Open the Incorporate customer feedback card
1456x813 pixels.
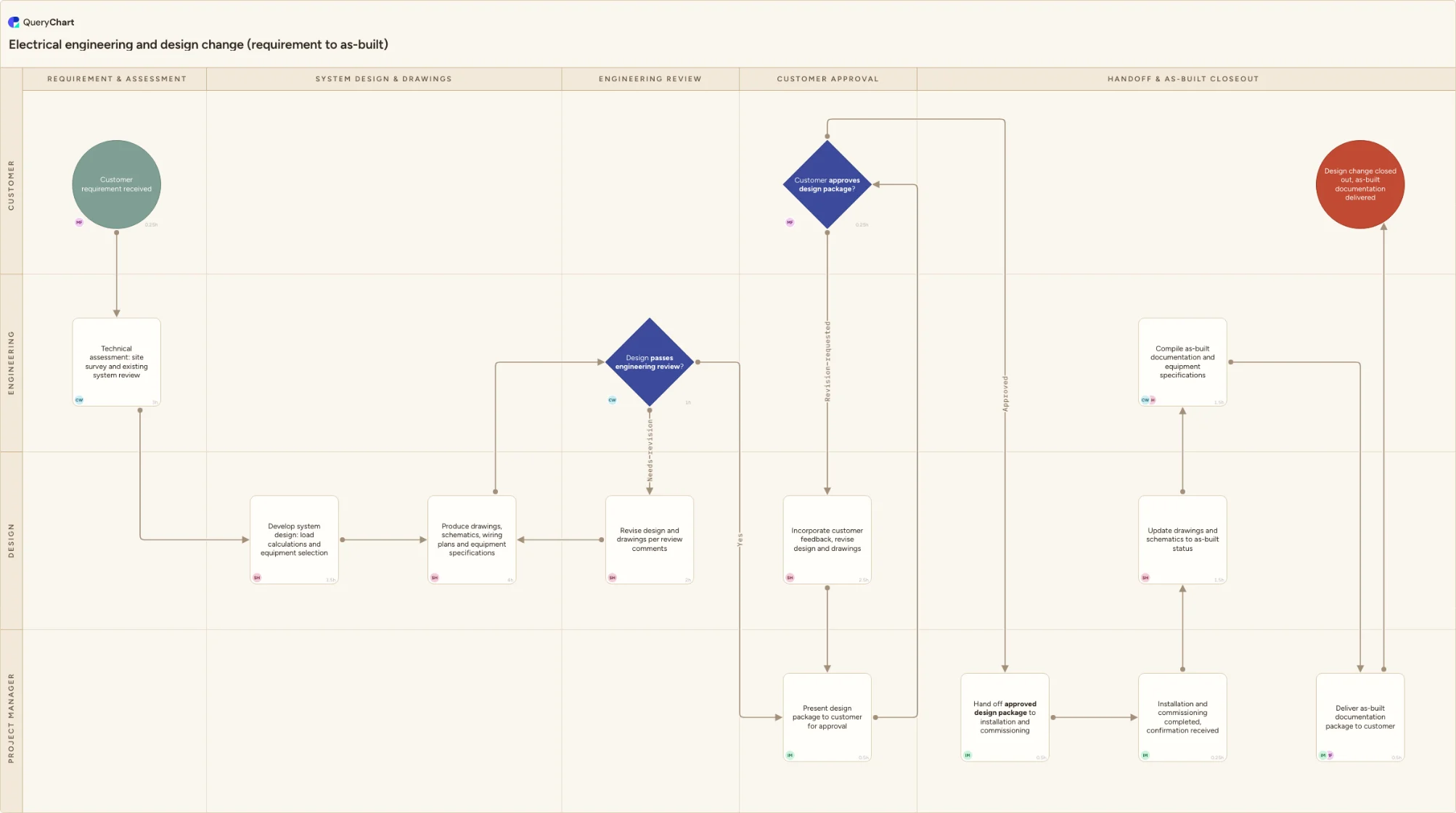coord(827,539)
